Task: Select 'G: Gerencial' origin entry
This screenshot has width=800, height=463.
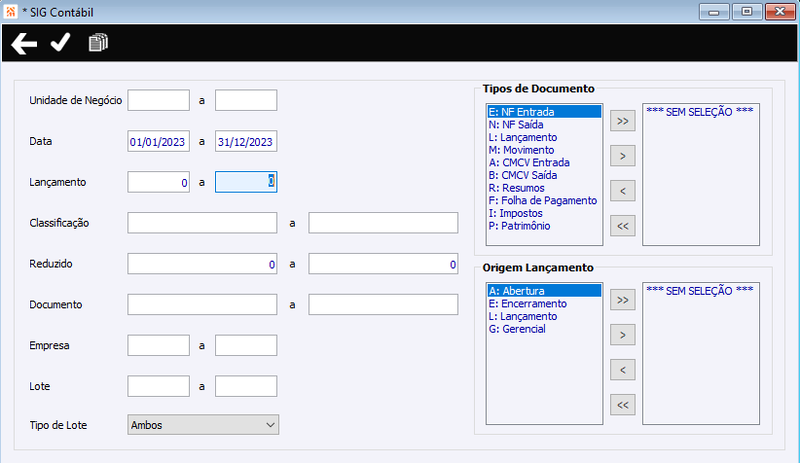Action: (x=544, y=329)
